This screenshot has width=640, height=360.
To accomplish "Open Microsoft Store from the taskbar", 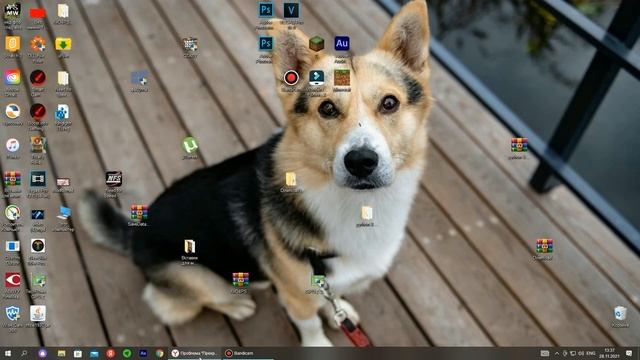I will 78,353.
